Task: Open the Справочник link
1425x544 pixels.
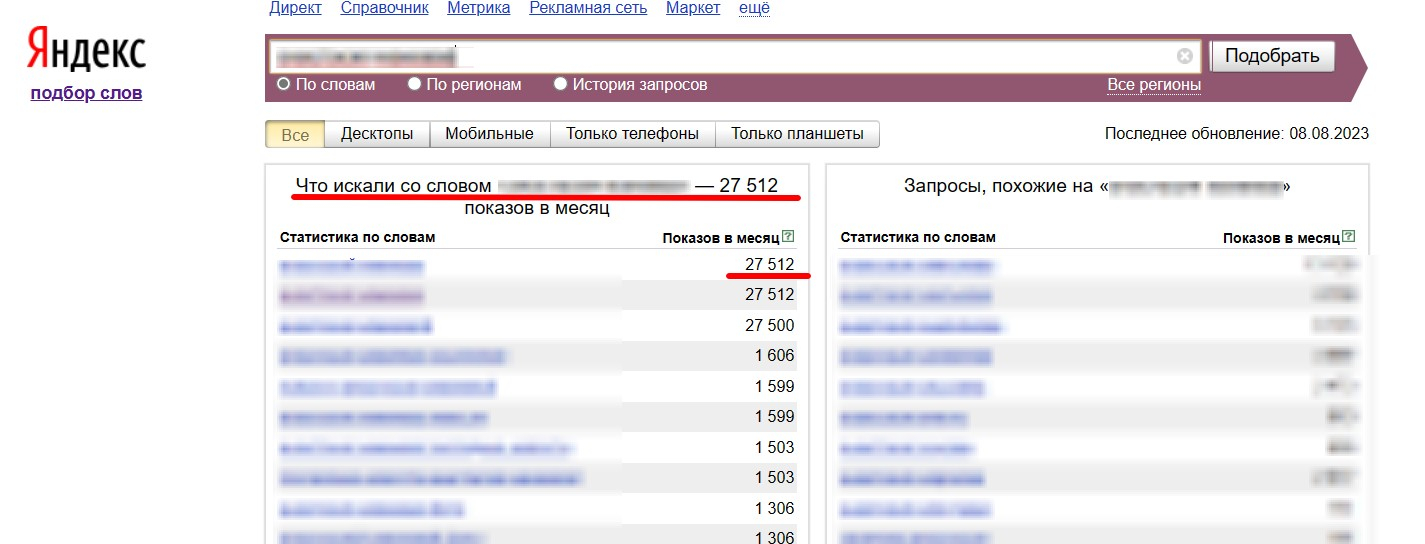Action: pos(384,8)
